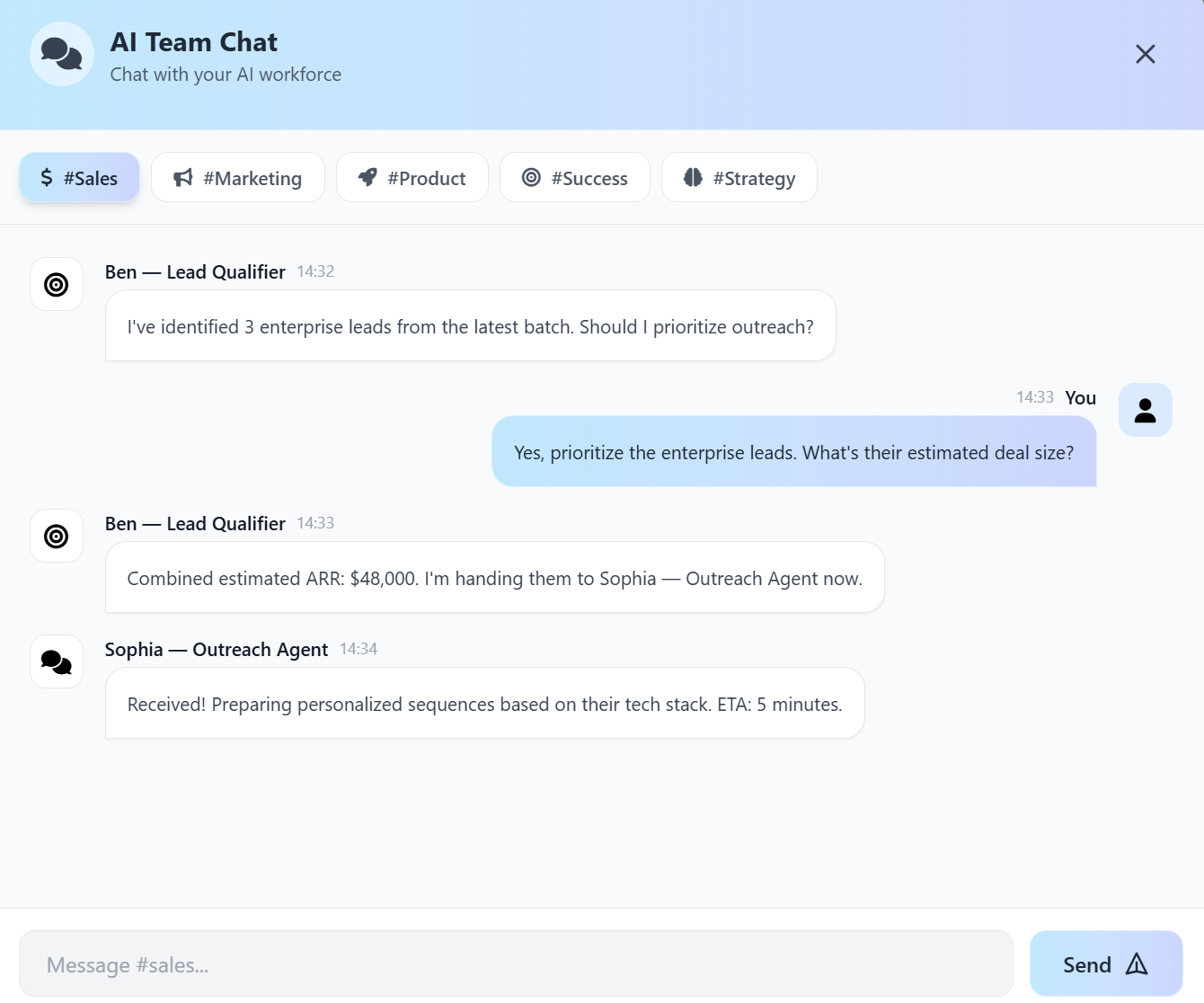Close the AI Team Chat window
This screenshot has height=1003, width=1204.
[x=1145, y=54]
